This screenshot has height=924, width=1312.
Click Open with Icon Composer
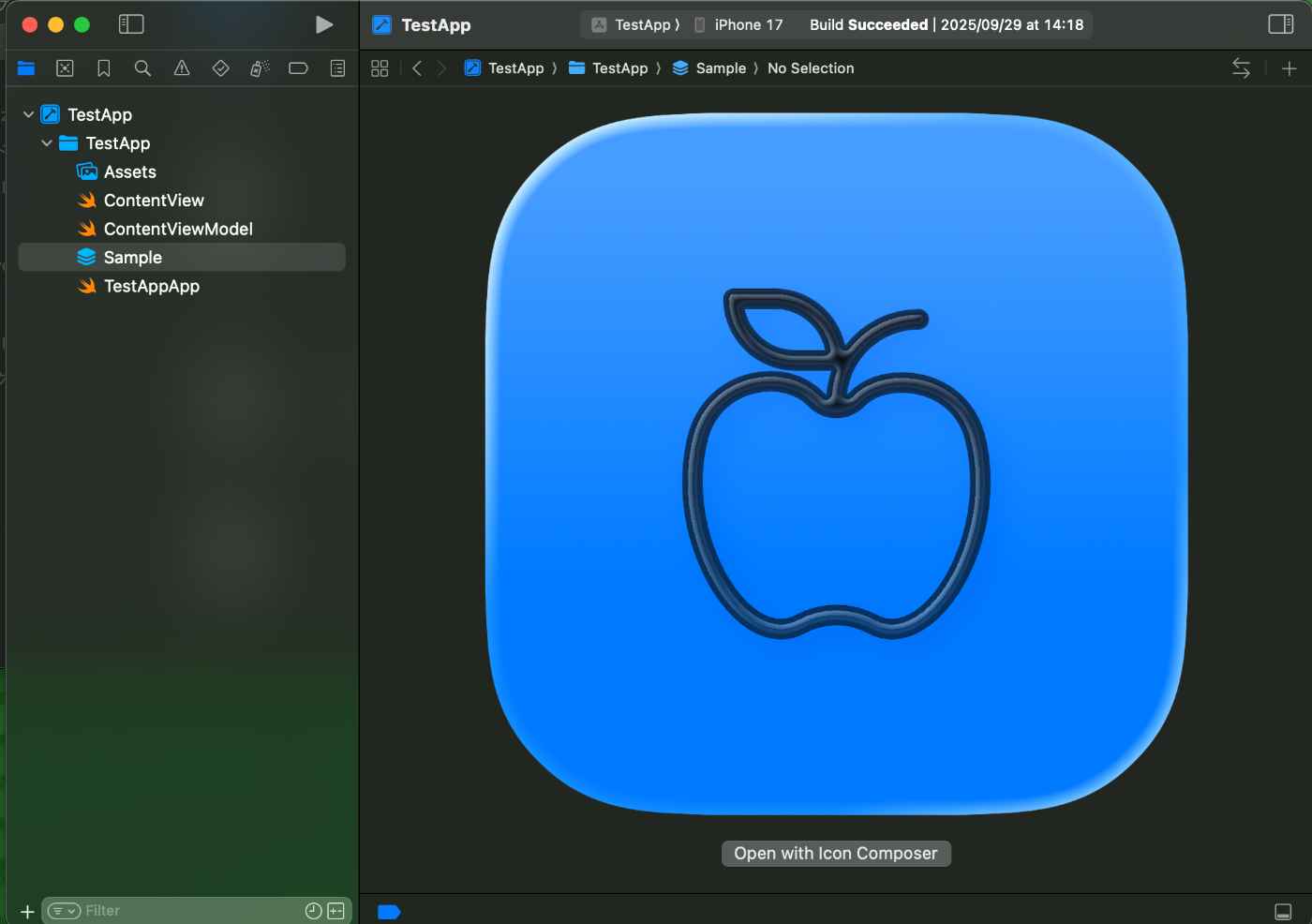(x=836, y=854)
